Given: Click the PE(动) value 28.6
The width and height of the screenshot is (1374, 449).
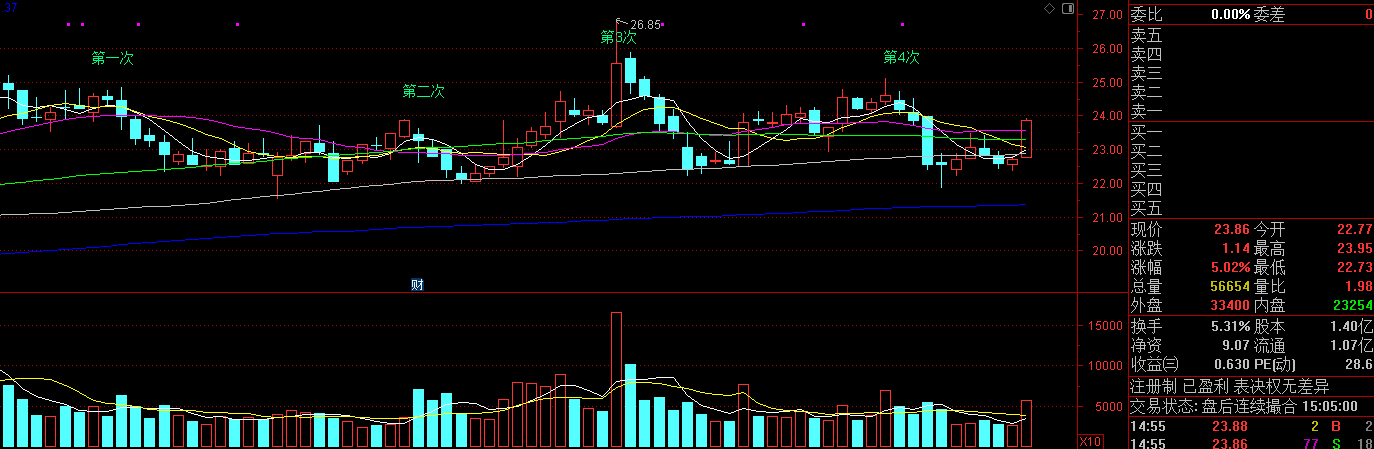Looking at the screenshot, I should coord(1358,365).
